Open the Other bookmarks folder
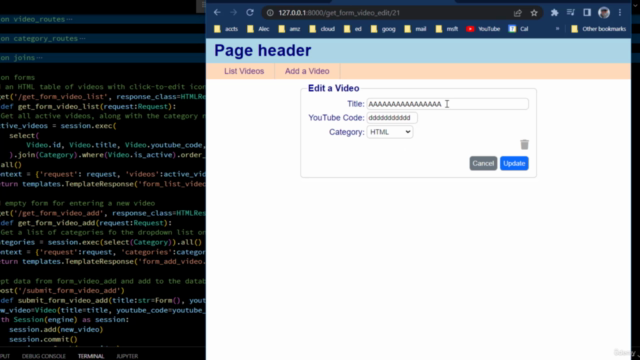Screen dimensions: 640x360 (598, 29)
